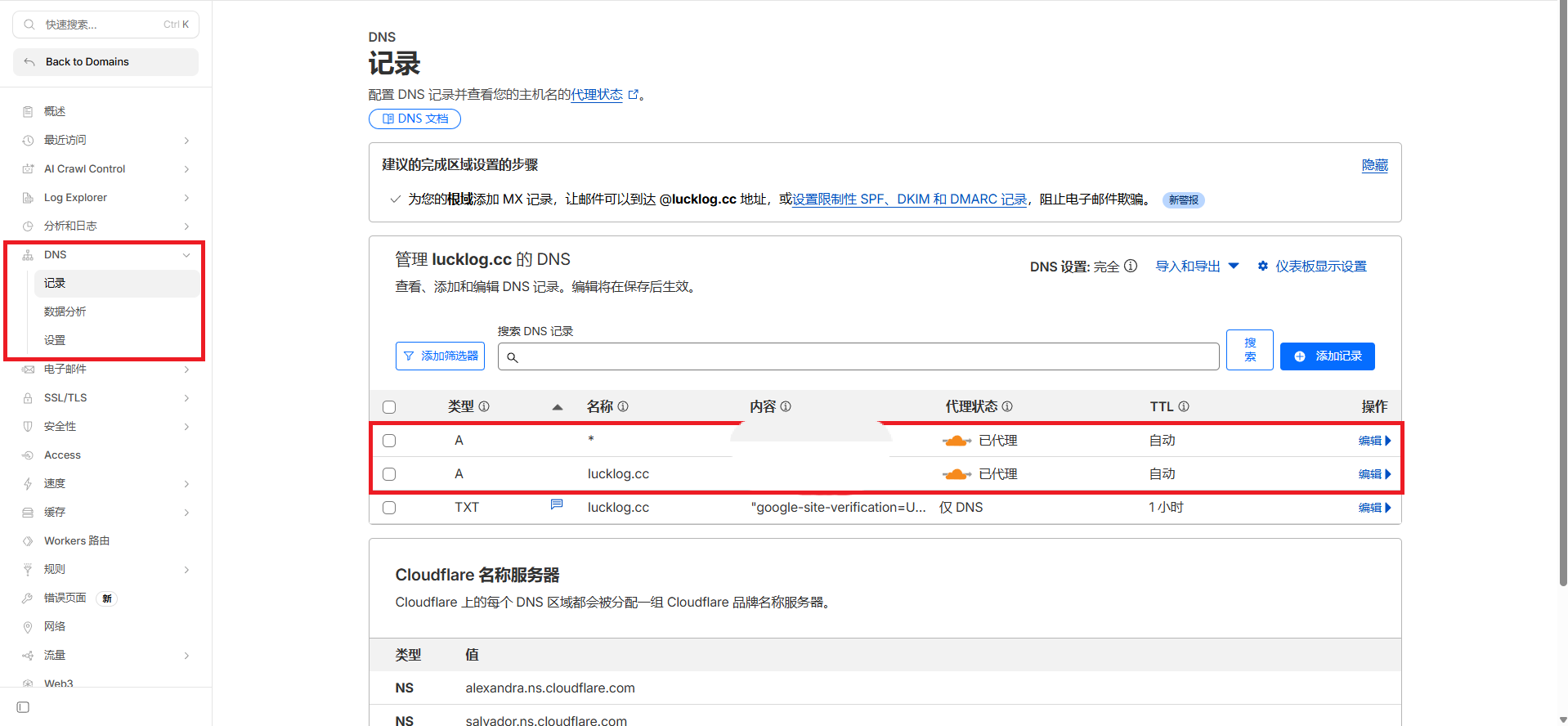Click the page vertical scrollbar

[1563, 294]
